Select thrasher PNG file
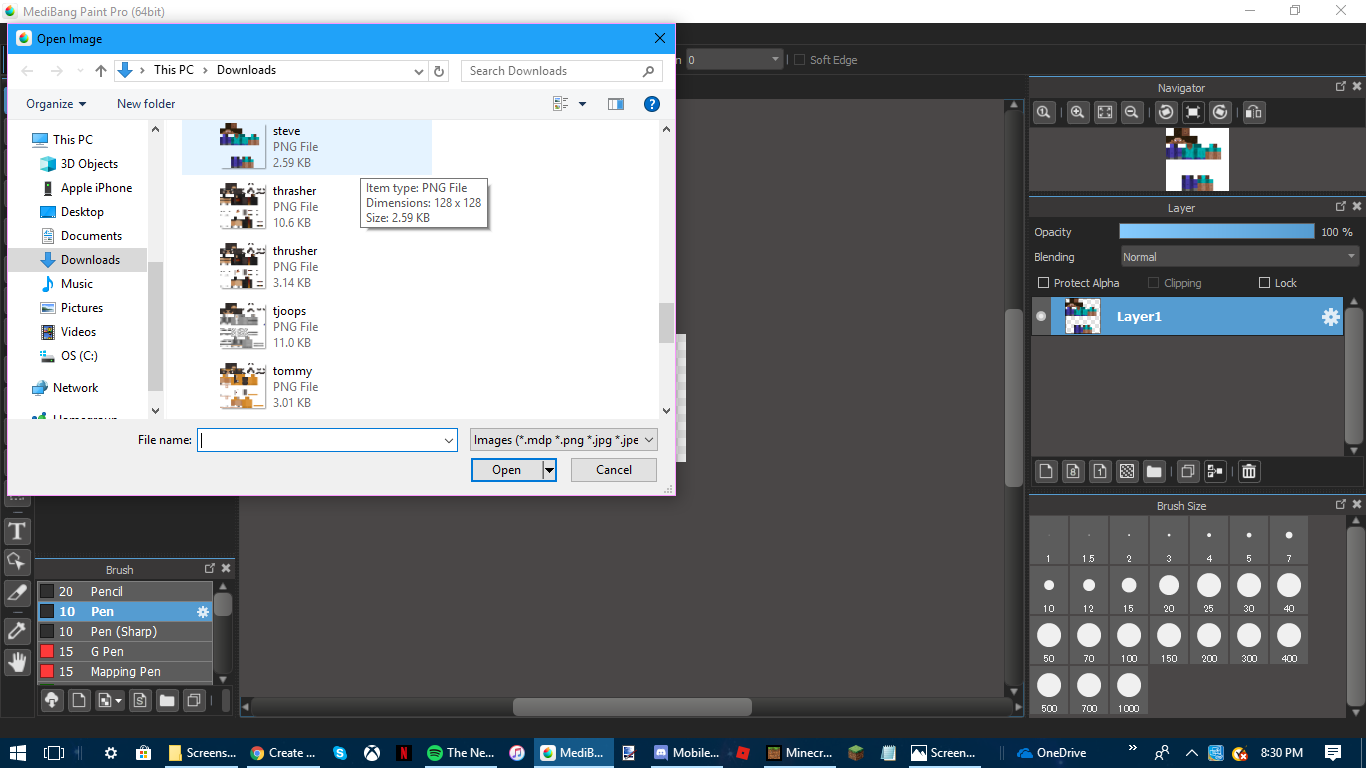 click(307, 206)
